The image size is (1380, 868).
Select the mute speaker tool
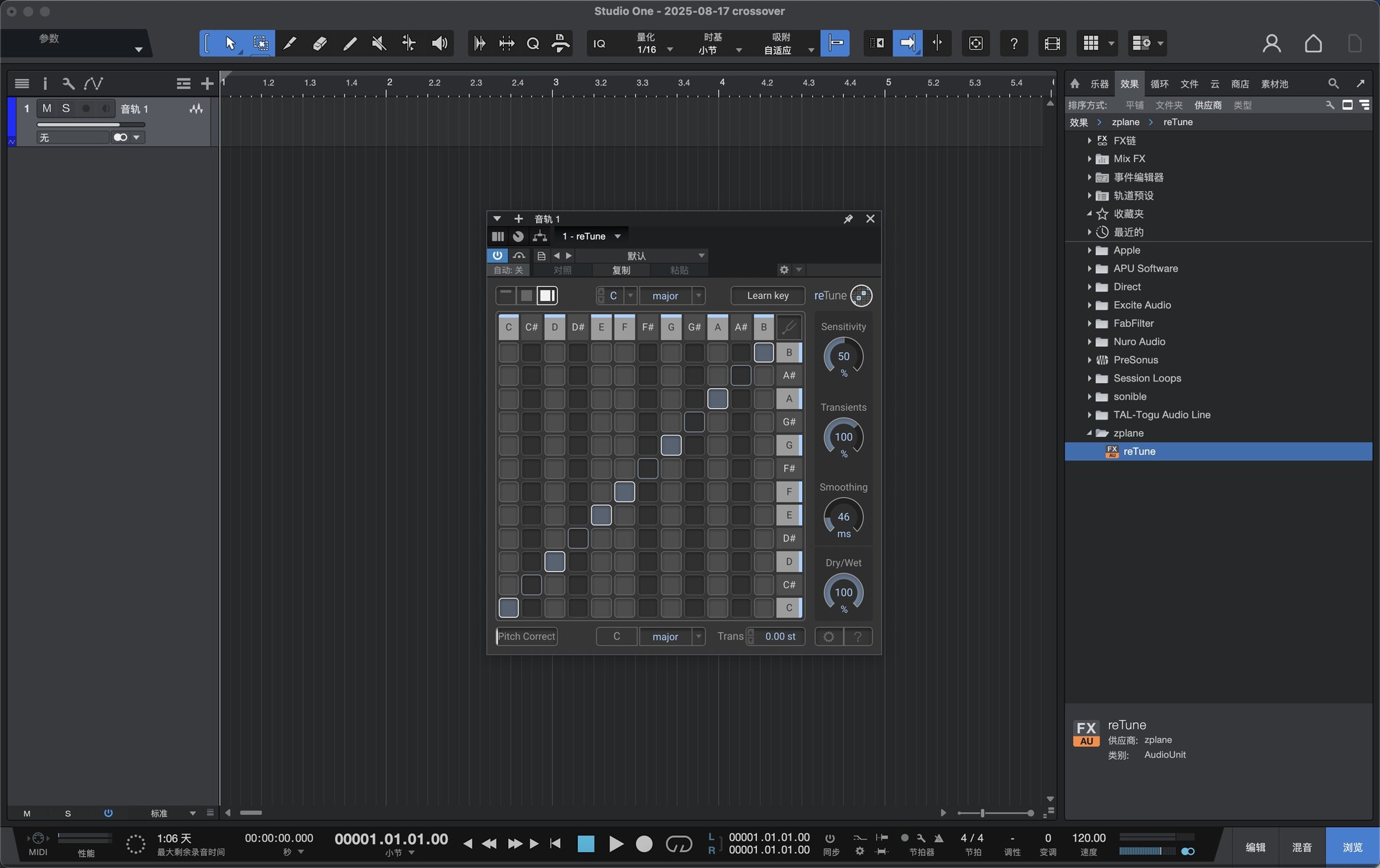point(379,43)
